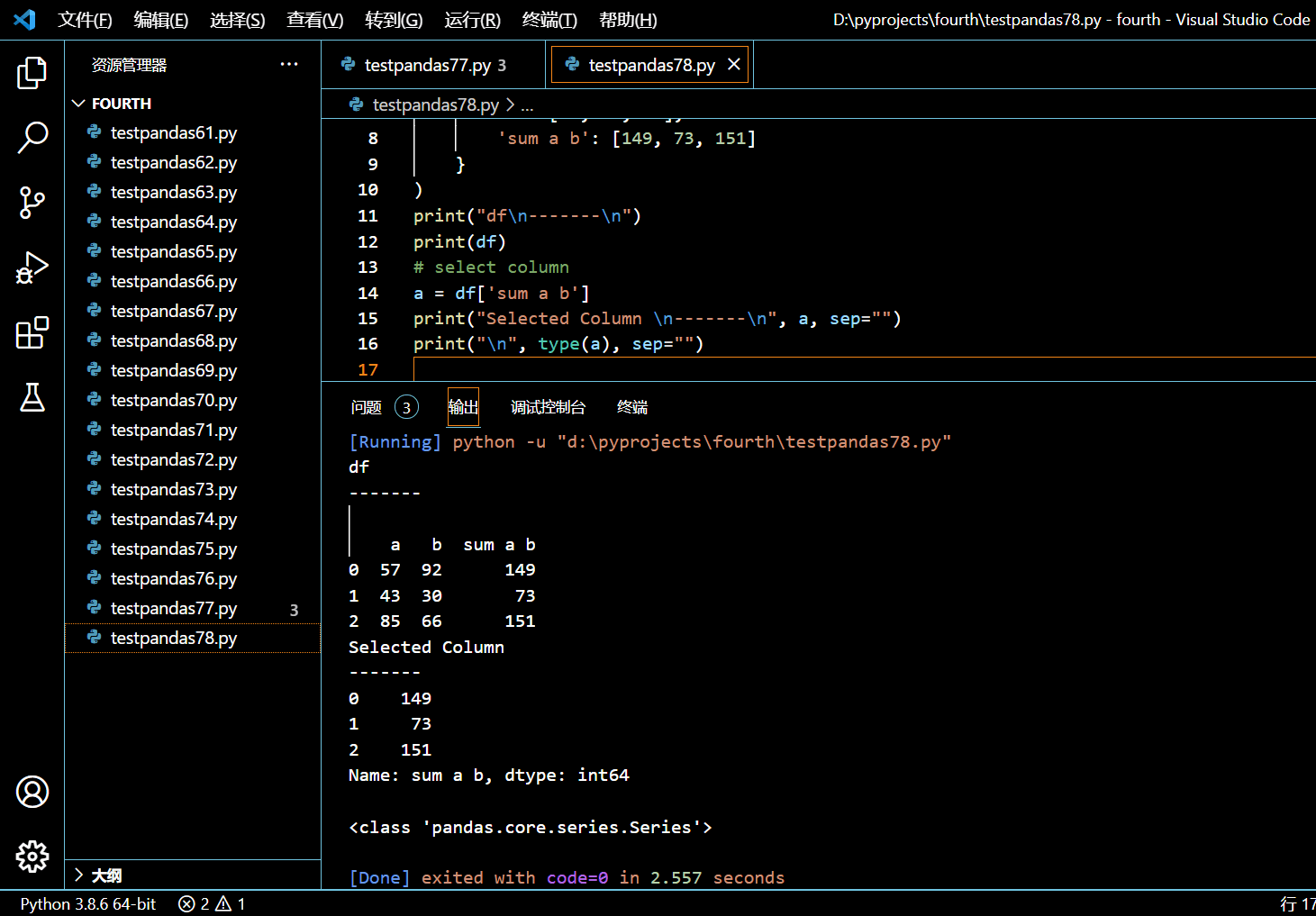Viewport: 1316px width, 916px height.
Task: Open testpandas62.py in explorer
Action: 193,162
